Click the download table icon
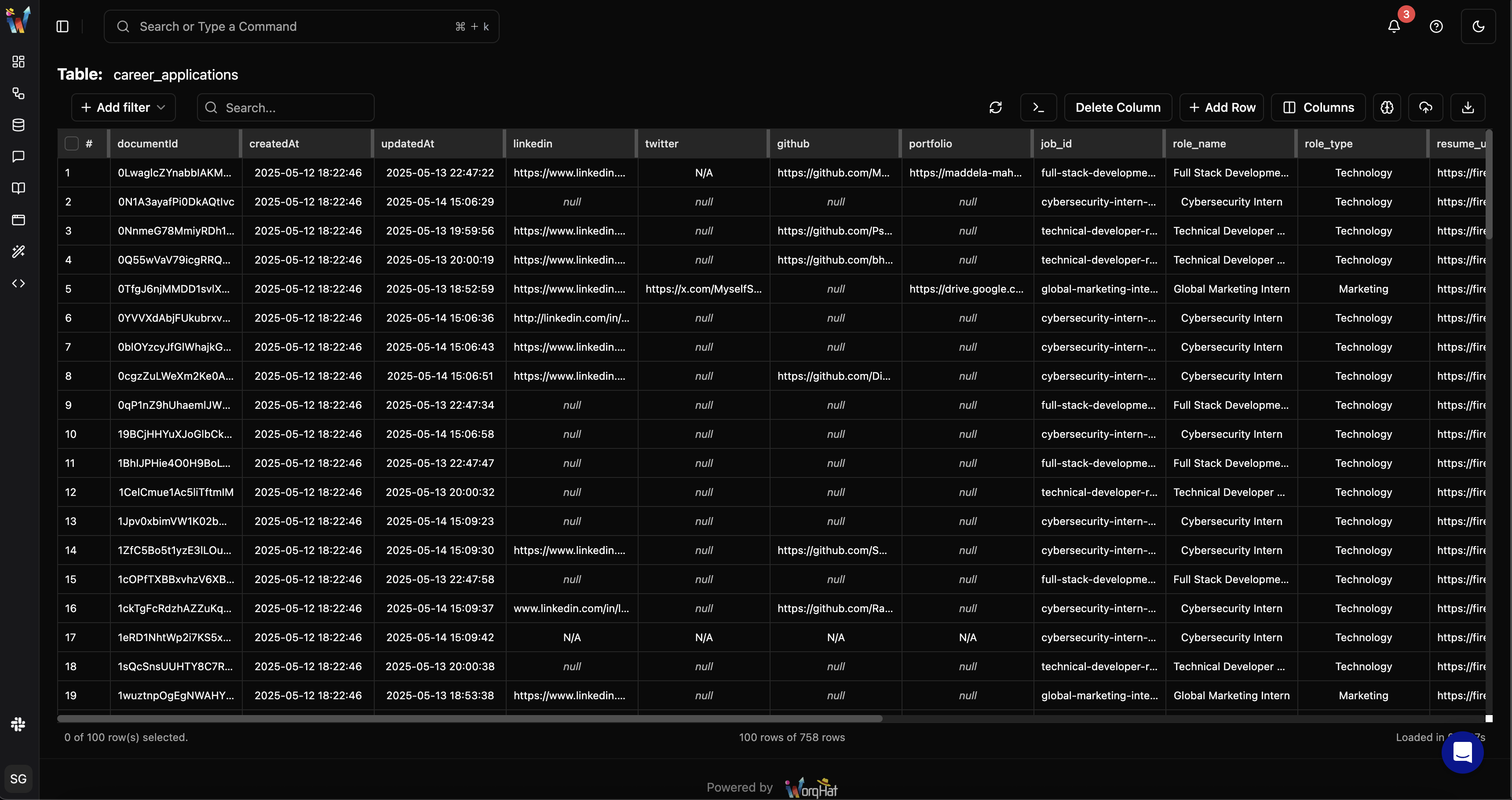The width and height of the screenshot is (1512, 800). click(x=1468, y=107)
